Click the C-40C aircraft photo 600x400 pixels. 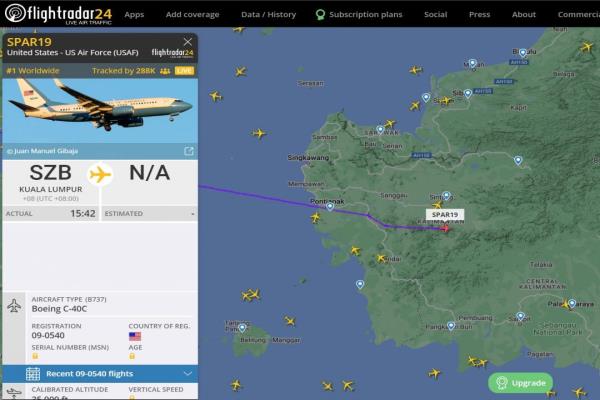pyautogui.click(x=100, y=110)
